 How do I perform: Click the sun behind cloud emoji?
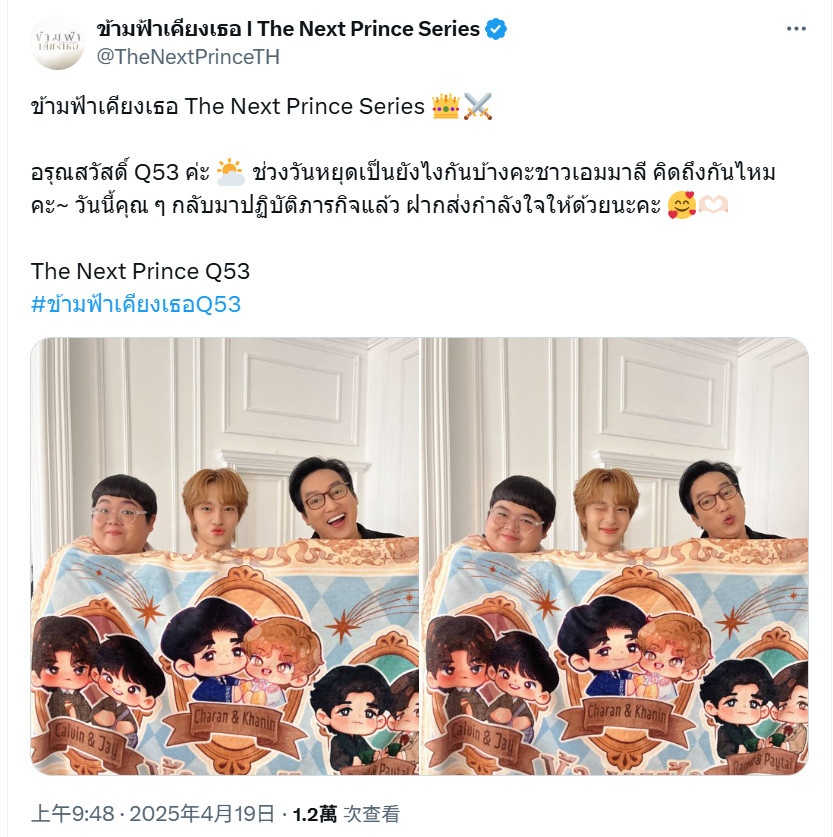pyautogui.click(x=230, y=172)
